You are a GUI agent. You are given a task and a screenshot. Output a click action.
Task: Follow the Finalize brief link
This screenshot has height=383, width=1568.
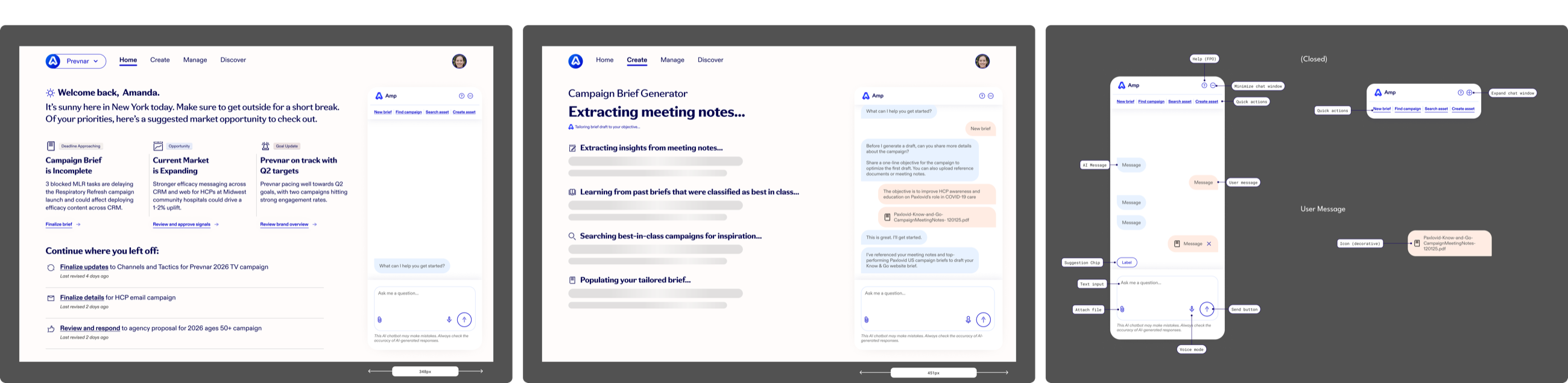coord(59,224)
